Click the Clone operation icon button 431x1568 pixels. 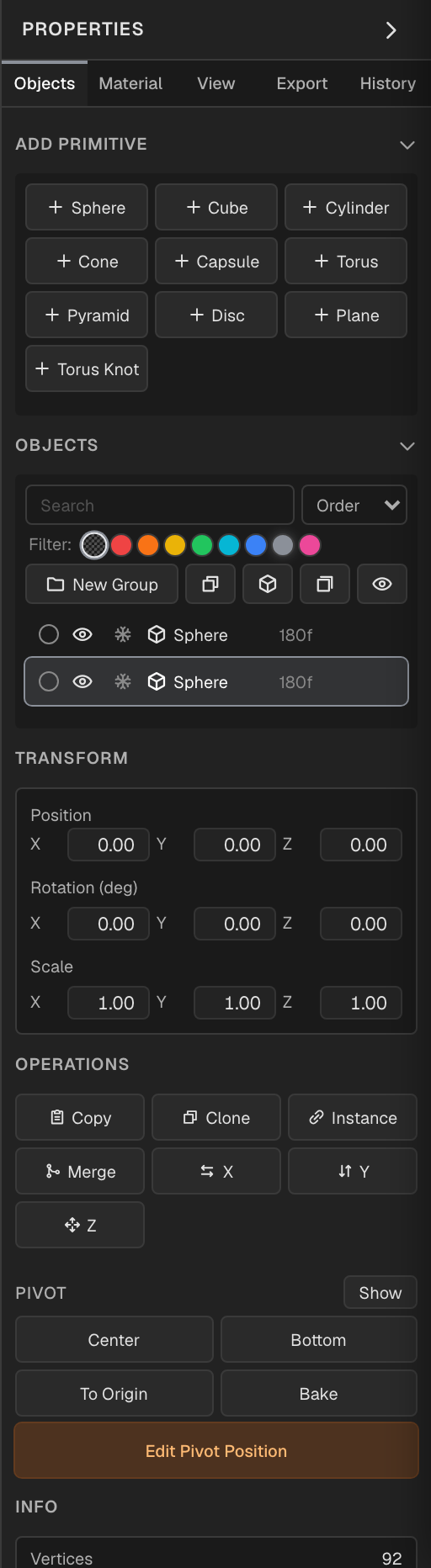[x=216, y=1117]
